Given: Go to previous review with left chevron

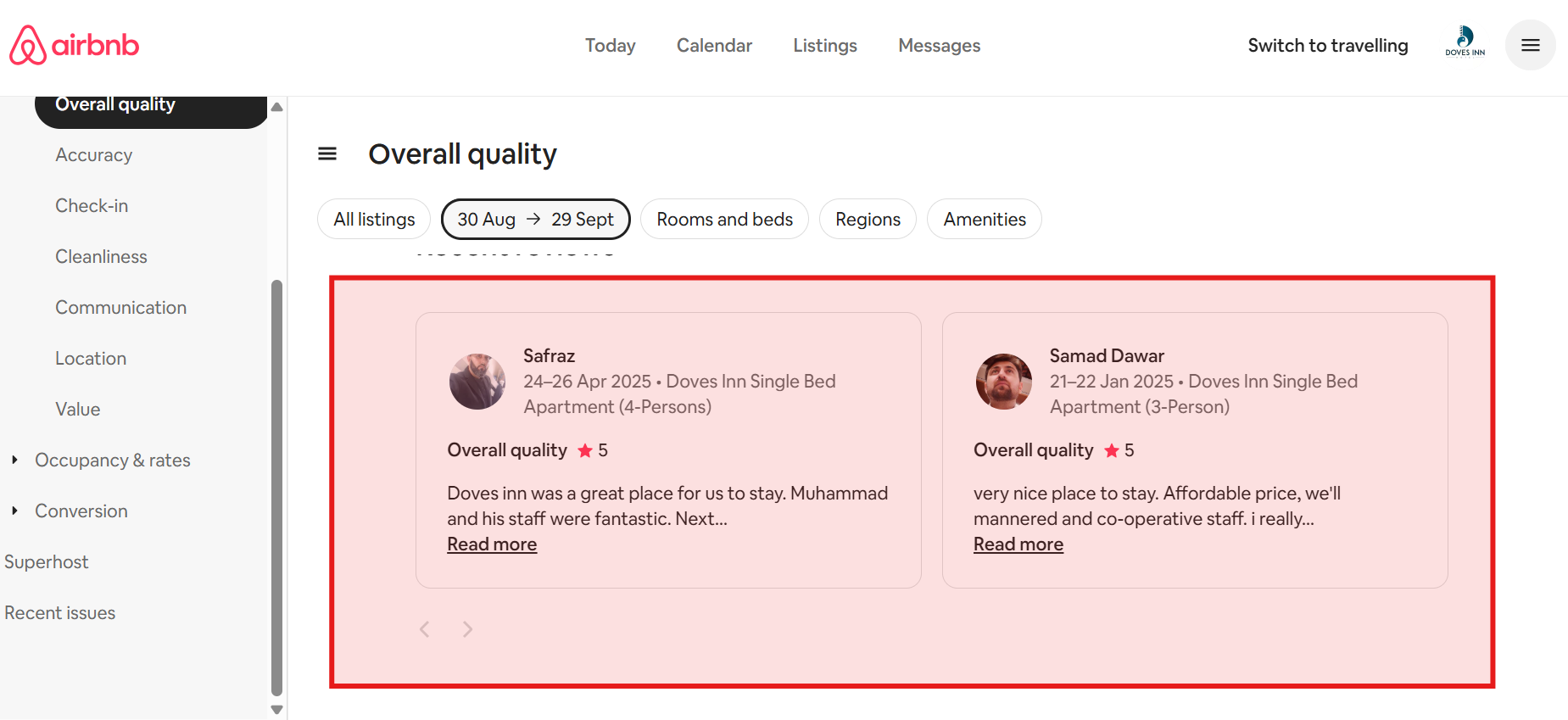Looking at the screenshot, I should 425,629.
